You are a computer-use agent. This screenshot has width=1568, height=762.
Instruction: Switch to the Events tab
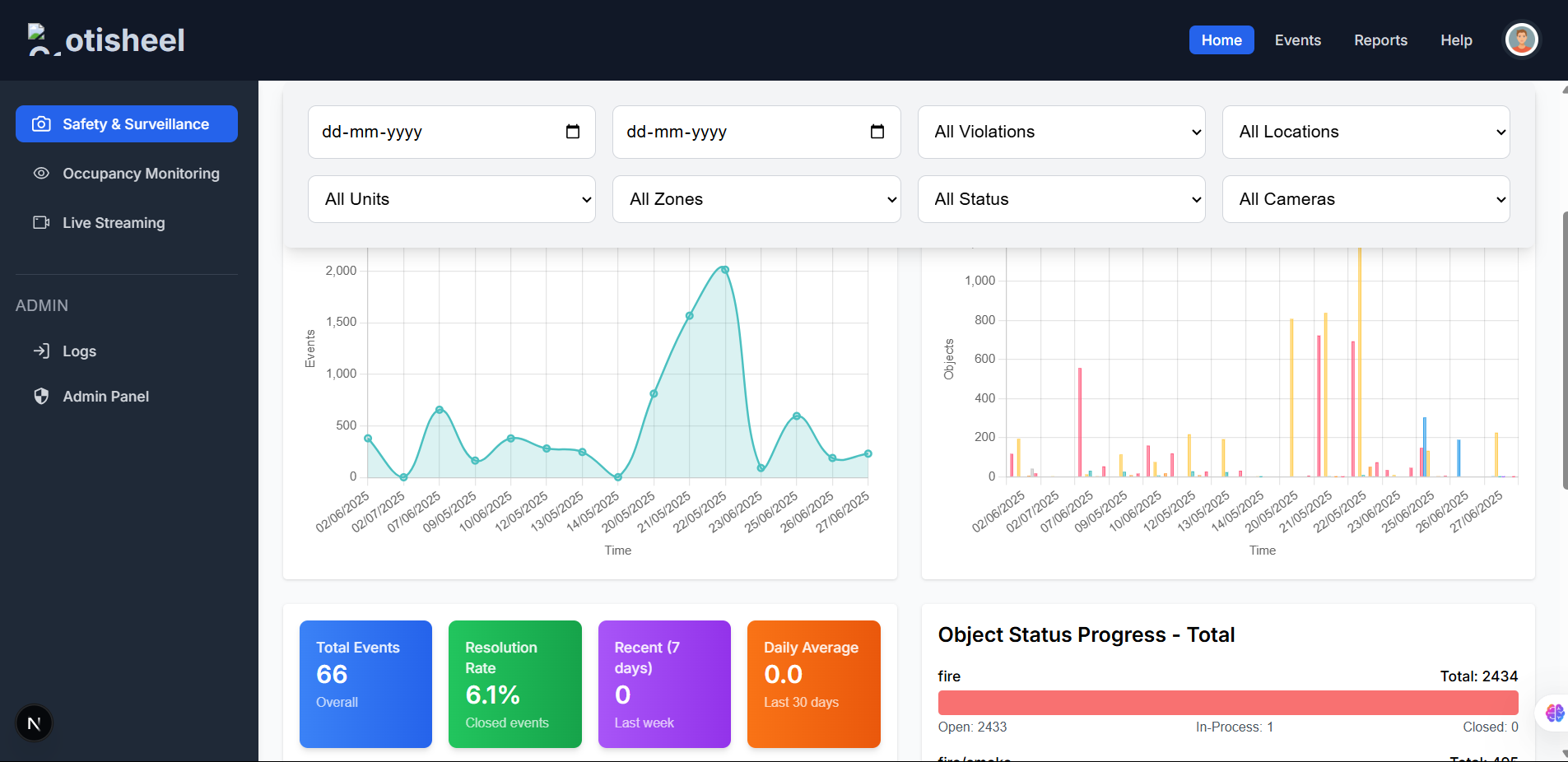pyautogui.click(x=1297, y=39)
